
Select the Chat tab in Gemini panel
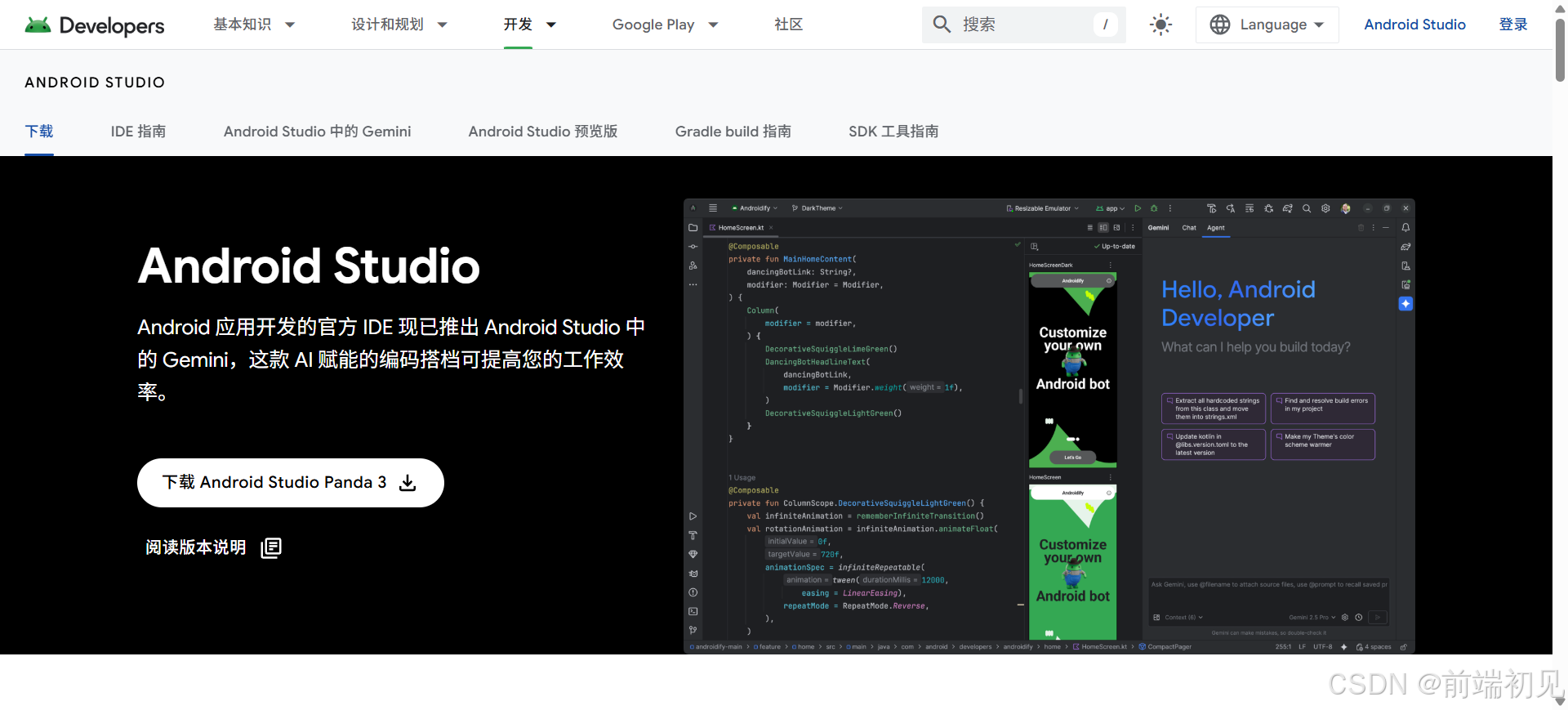pyautogui.click(x=1189, y=228)
